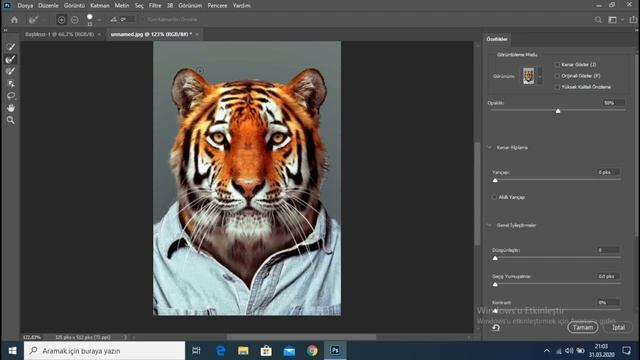Collapse the Kenar Algılama section
The image size is (640, 360).
pos(489,147)
